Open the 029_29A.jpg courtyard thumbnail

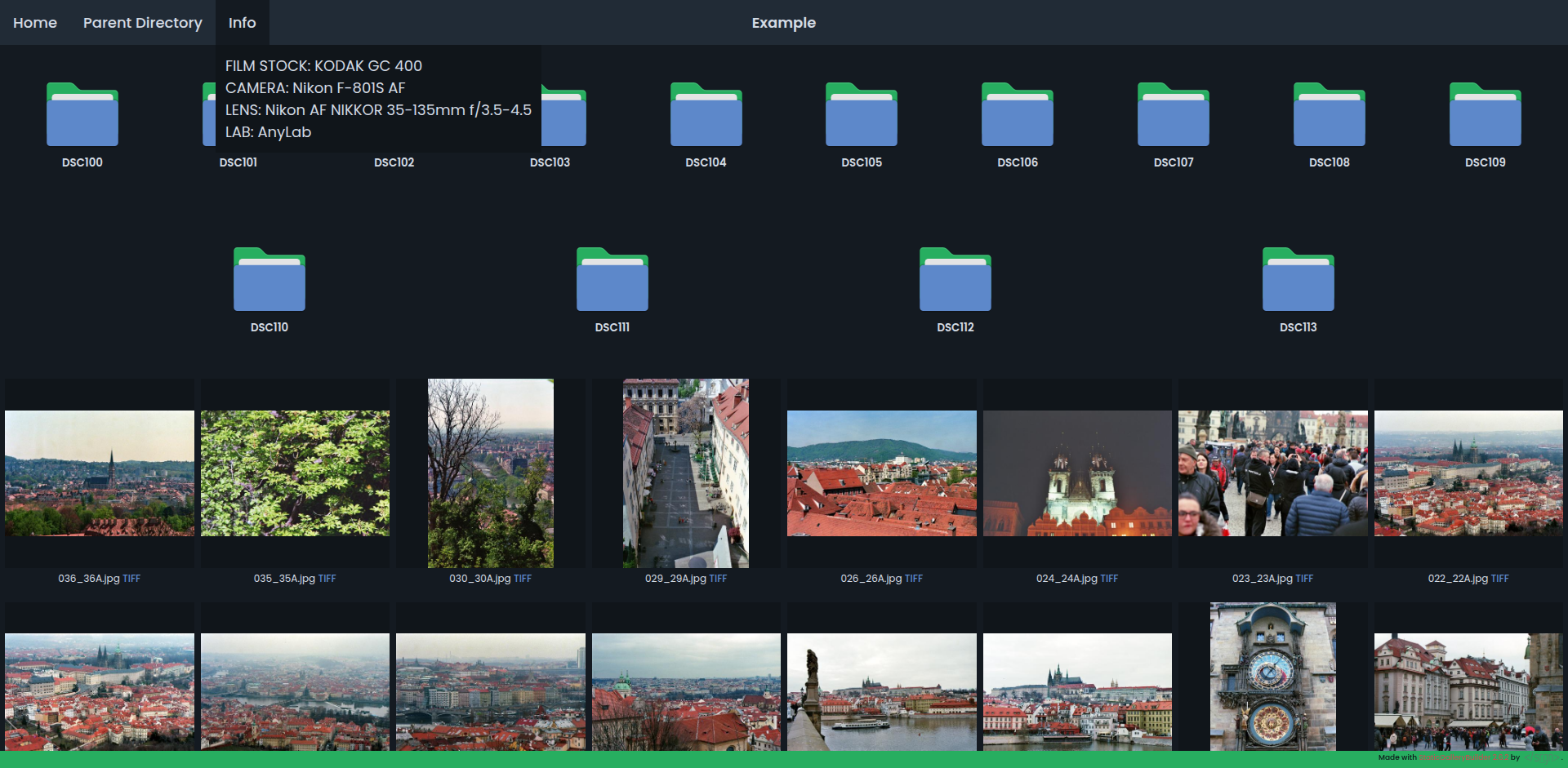point(686,473)
